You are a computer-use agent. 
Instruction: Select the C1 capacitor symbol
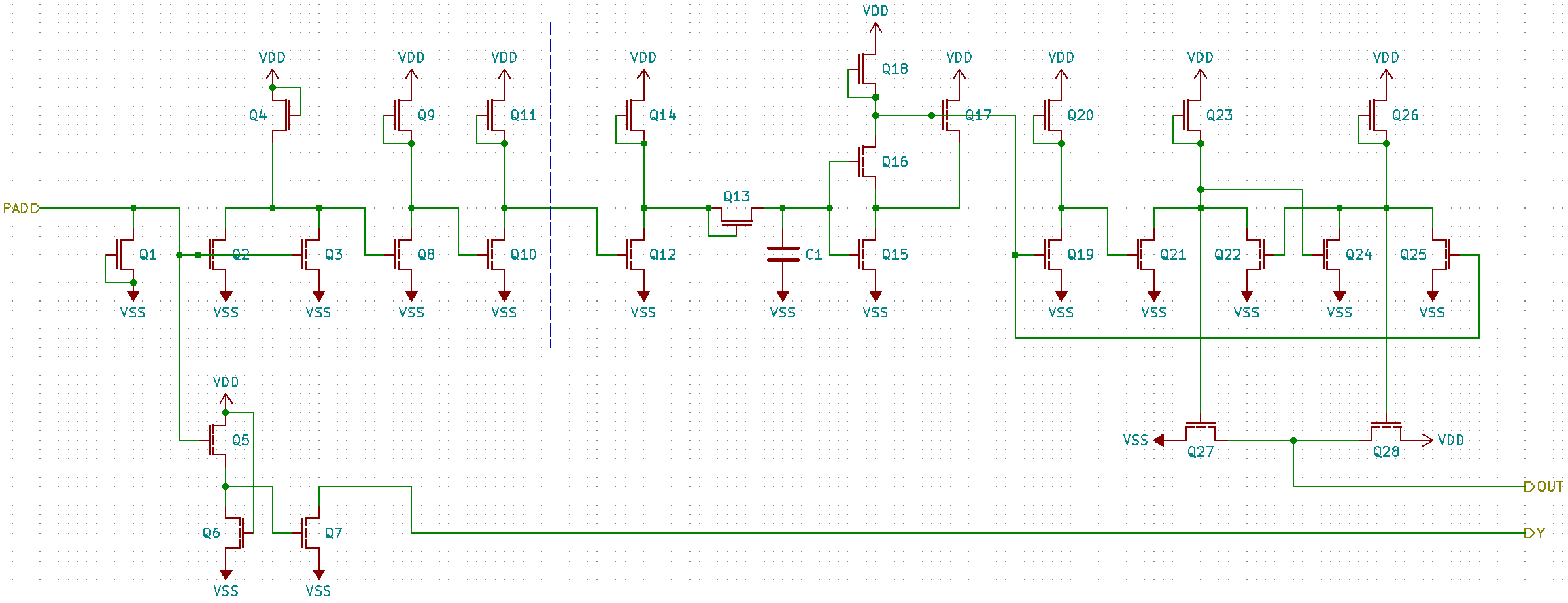(783, 255)
